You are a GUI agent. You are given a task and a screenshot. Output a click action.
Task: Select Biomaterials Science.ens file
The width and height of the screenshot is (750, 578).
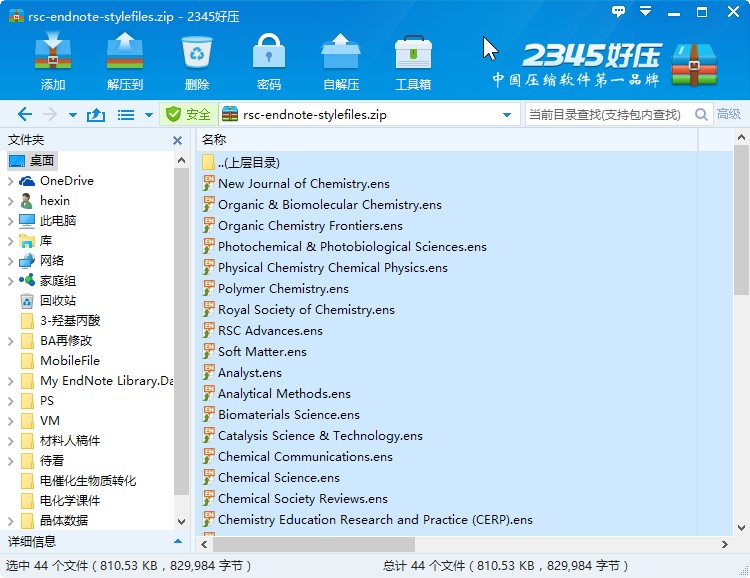tap(288, 415)
